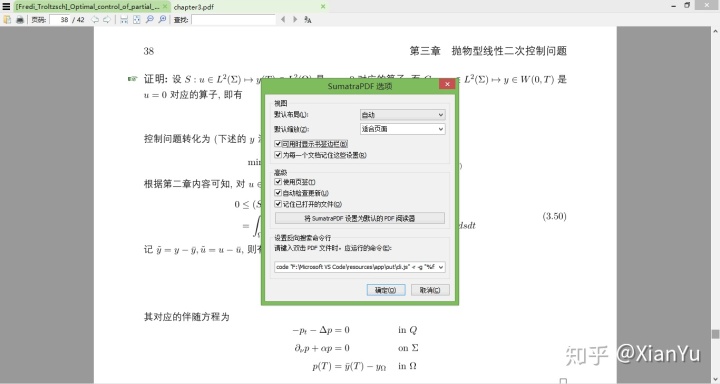This screenshot has width=720, height=384.
Task: Go to previous page arrow icon
Action: (95, 20)
